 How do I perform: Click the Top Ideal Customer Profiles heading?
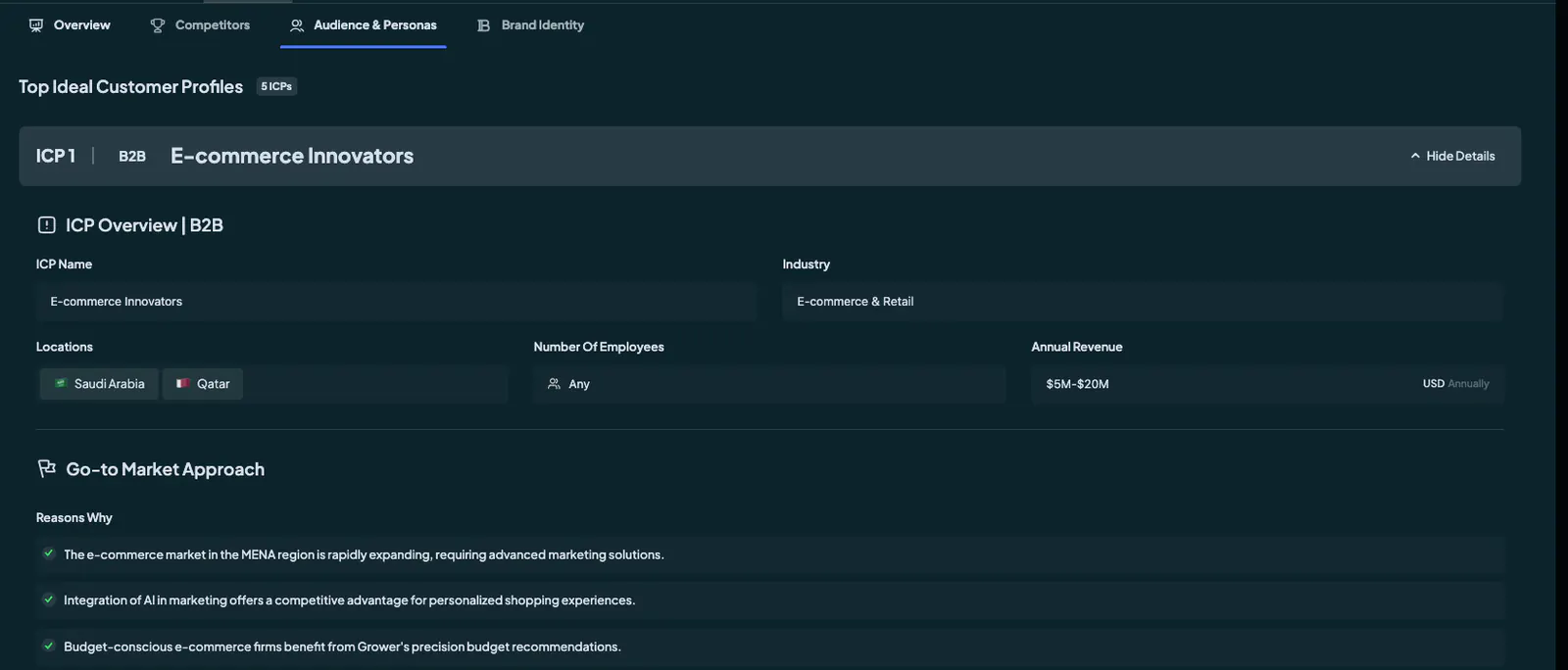click(x=130, y=86)
